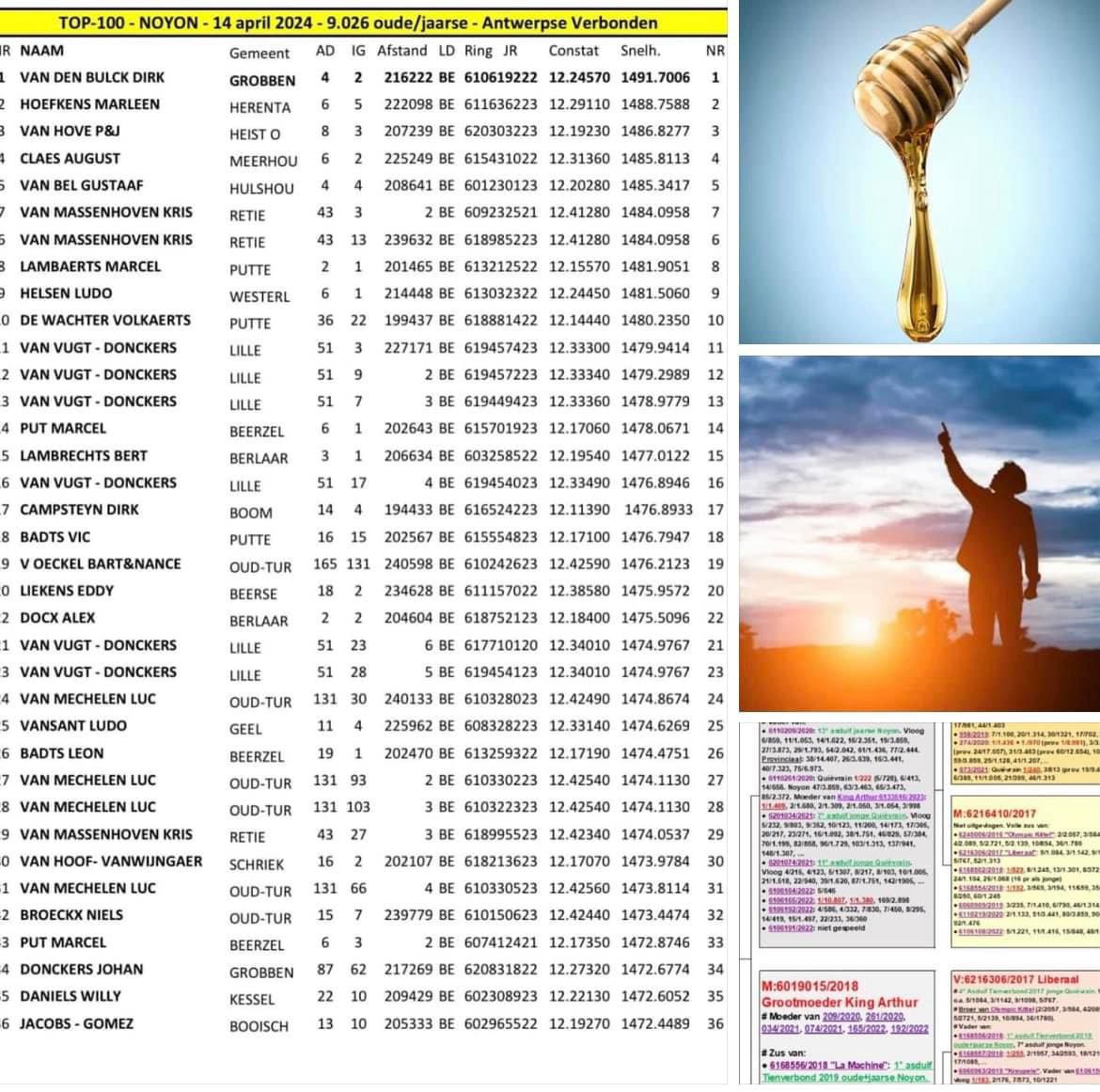
Task: Click the name CAMPSTEYN DIRK
Action: [79, 510]
